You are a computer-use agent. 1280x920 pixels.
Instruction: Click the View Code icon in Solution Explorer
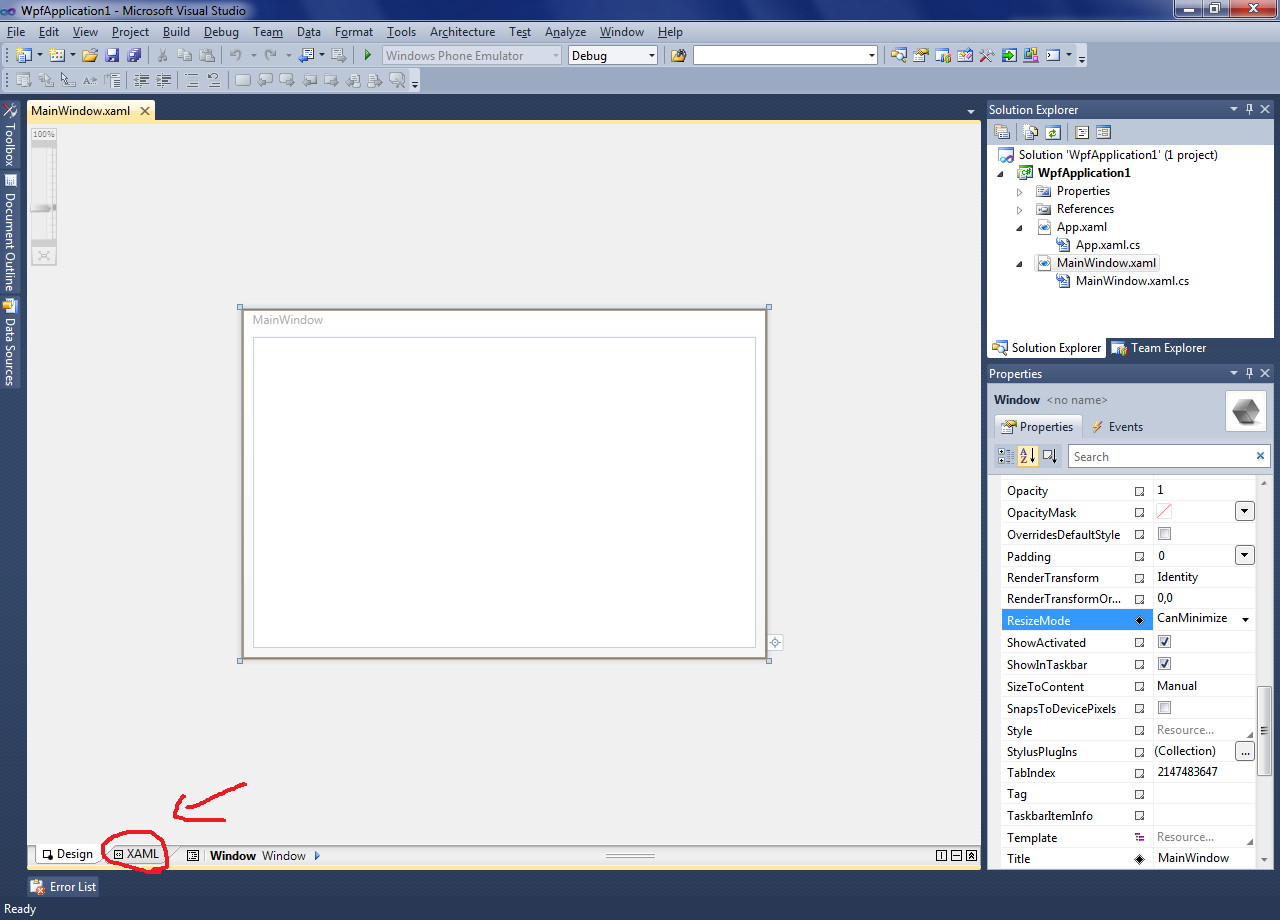(1081, 132)
